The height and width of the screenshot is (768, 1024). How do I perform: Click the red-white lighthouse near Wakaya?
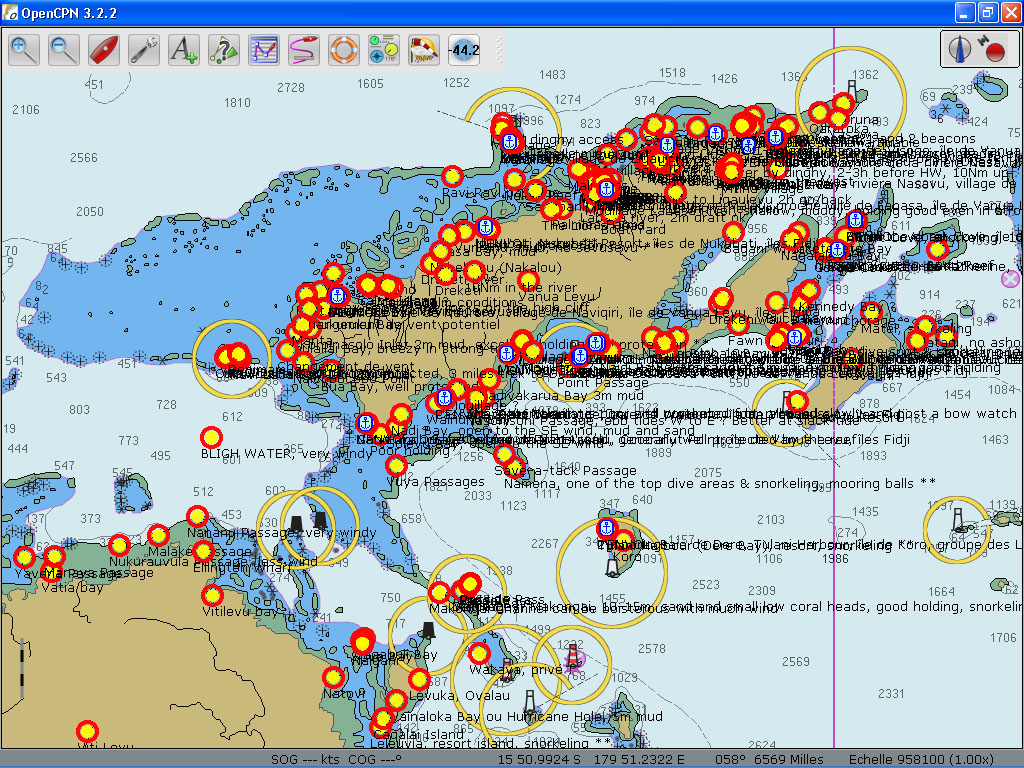574,658
